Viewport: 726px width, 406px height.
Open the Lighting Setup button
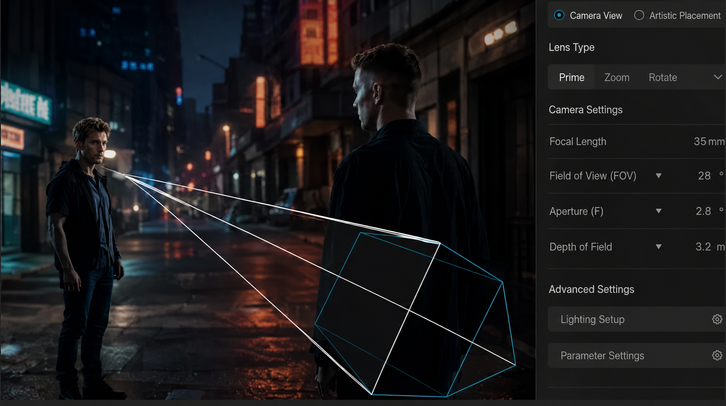(637, 319)
